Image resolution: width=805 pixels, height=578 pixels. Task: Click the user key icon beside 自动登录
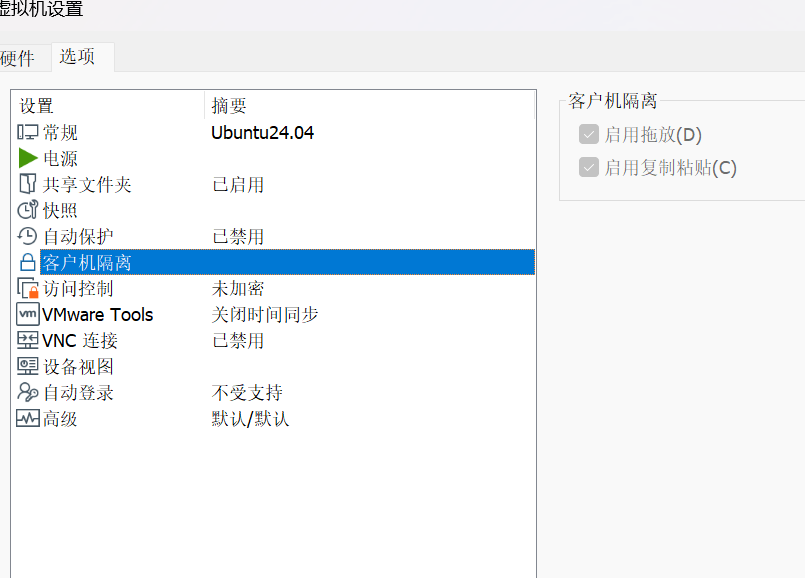click(x=28, y=392)
